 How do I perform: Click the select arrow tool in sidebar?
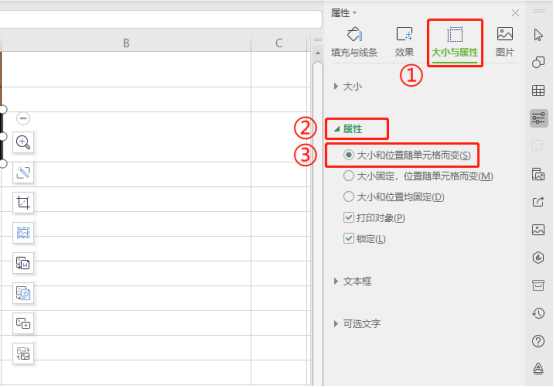point(538,35)
